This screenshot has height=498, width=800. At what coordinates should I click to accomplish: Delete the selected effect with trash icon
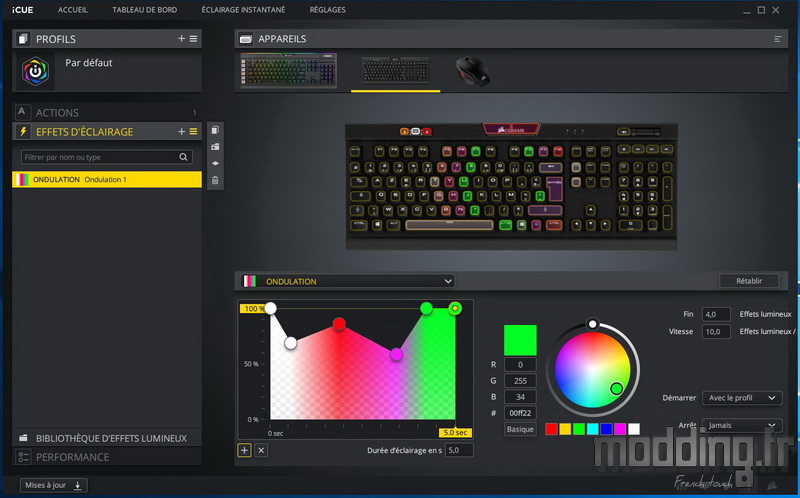(215, 180)
